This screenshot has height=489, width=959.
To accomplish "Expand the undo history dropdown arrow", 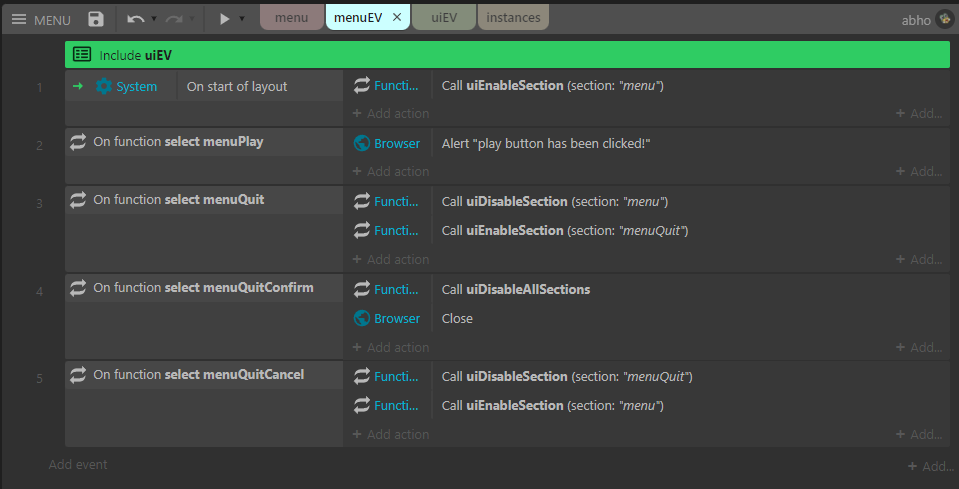I will pos(154,19).
